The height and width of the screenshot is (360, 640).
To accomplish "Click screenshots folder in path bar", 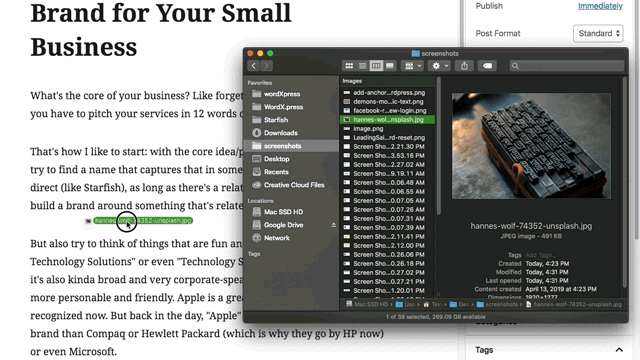I will 498,304.
